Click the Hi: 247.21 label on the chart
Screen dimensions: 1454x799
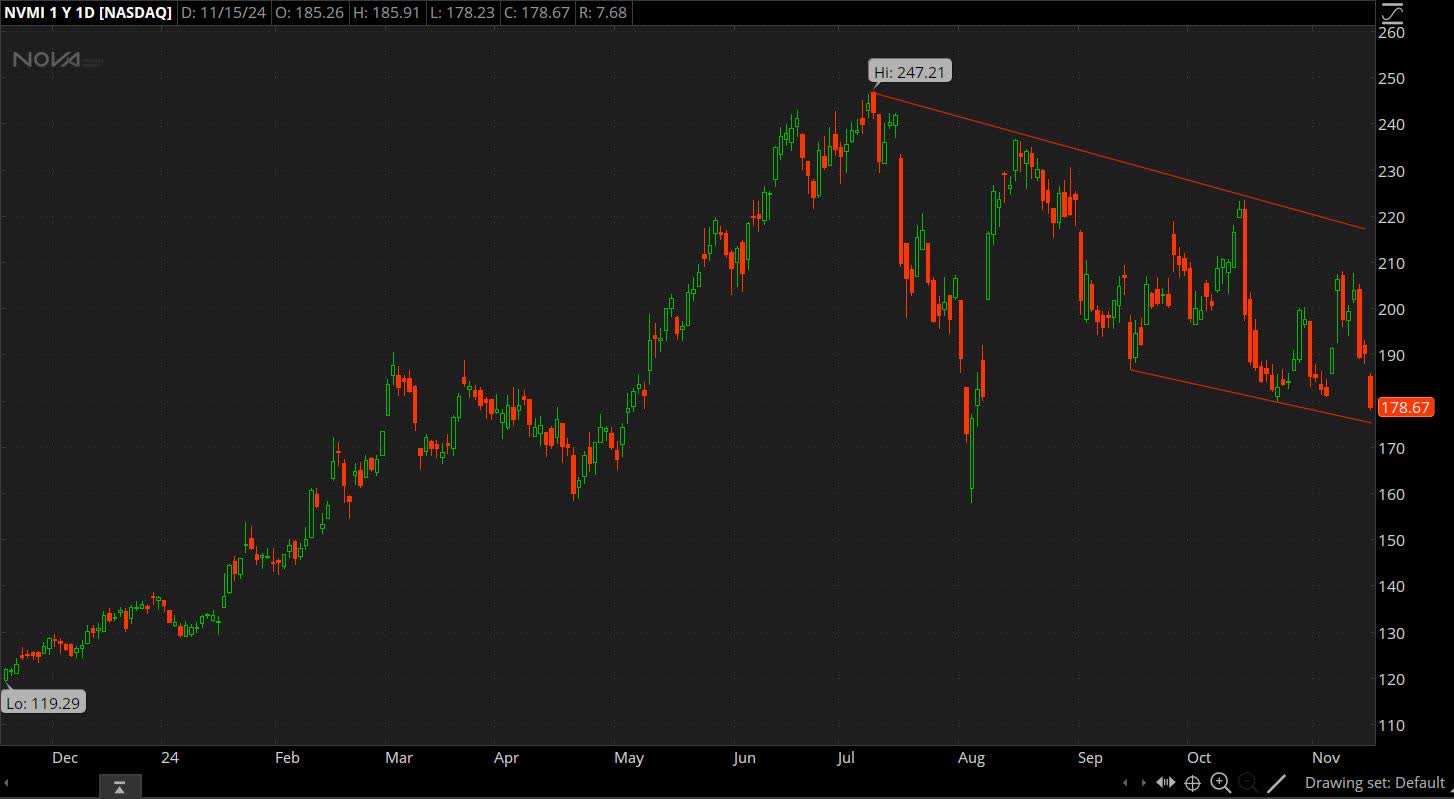tap(908, 71)
